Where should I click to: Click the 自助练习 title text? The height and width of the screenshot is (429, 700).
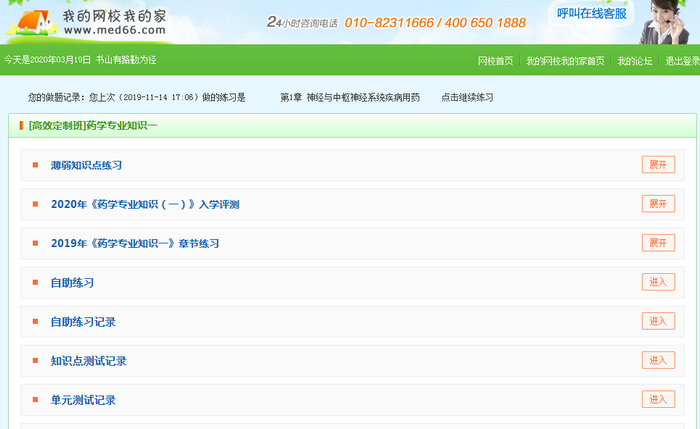72,283
